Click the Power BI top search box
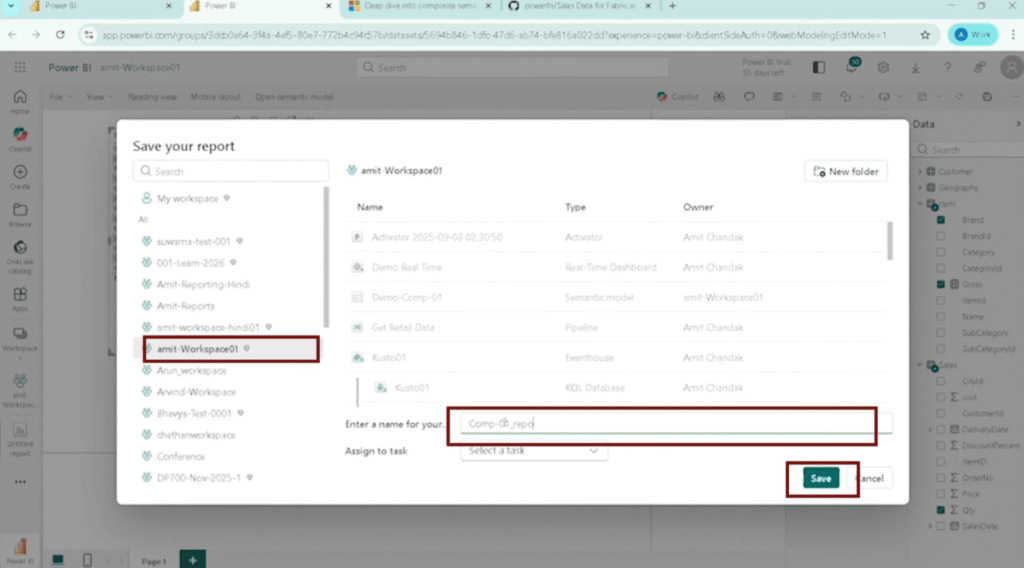The height and width of the screenshot is (568, 1024). tap(512, 67)
